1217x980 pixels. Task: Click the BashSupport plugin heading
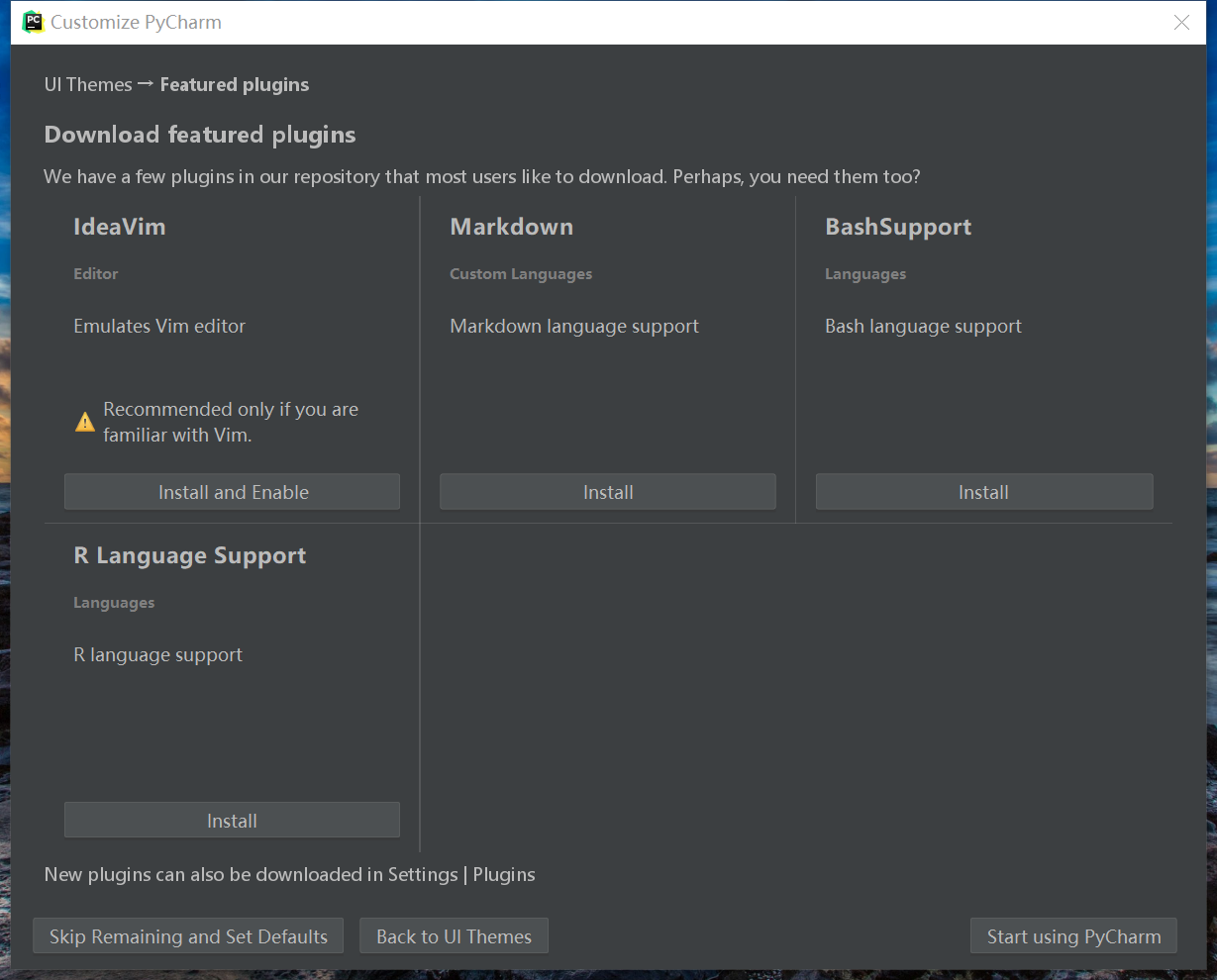[898, 227]
